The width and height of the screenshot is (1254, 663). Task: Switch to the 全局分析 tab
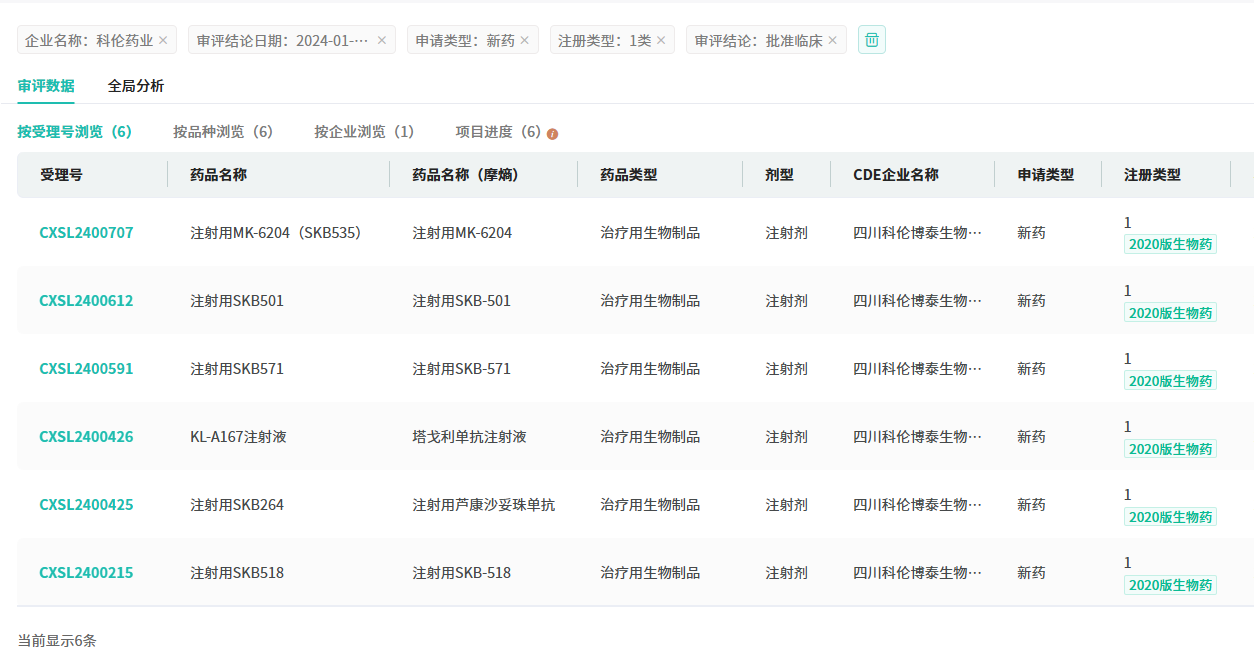point(136,86)
